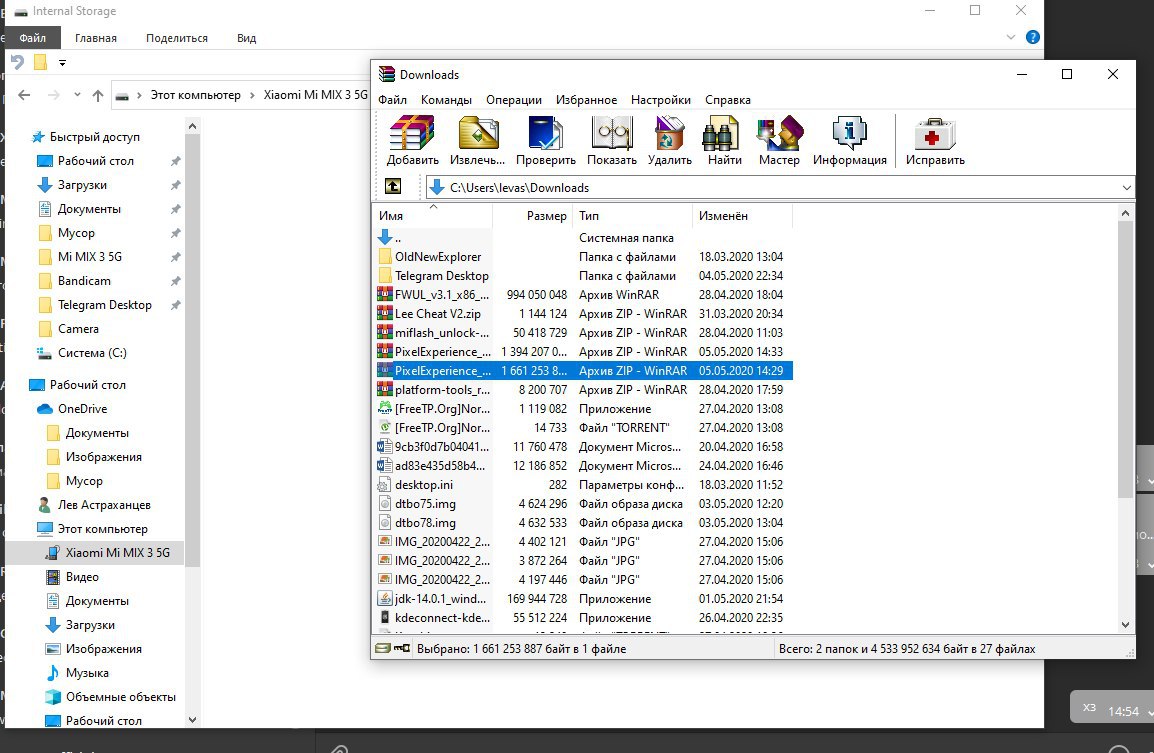Go up one level in Explorer
Screen dimensions: 1154x753
(x=98, y=95)
